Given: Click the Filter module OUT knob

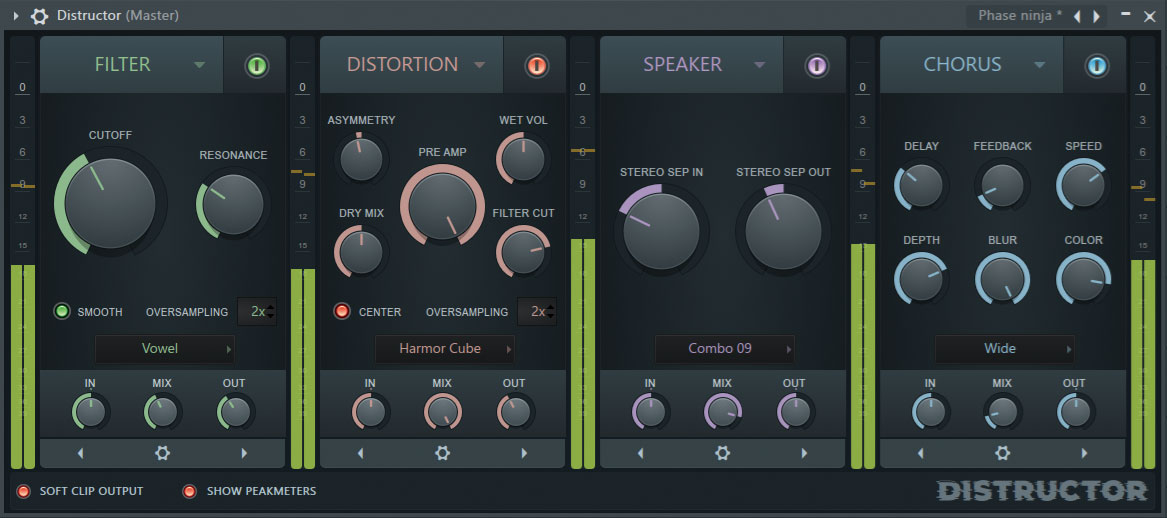Looking at the screenshot, I should pyautogui.click(x=235, y=412).
